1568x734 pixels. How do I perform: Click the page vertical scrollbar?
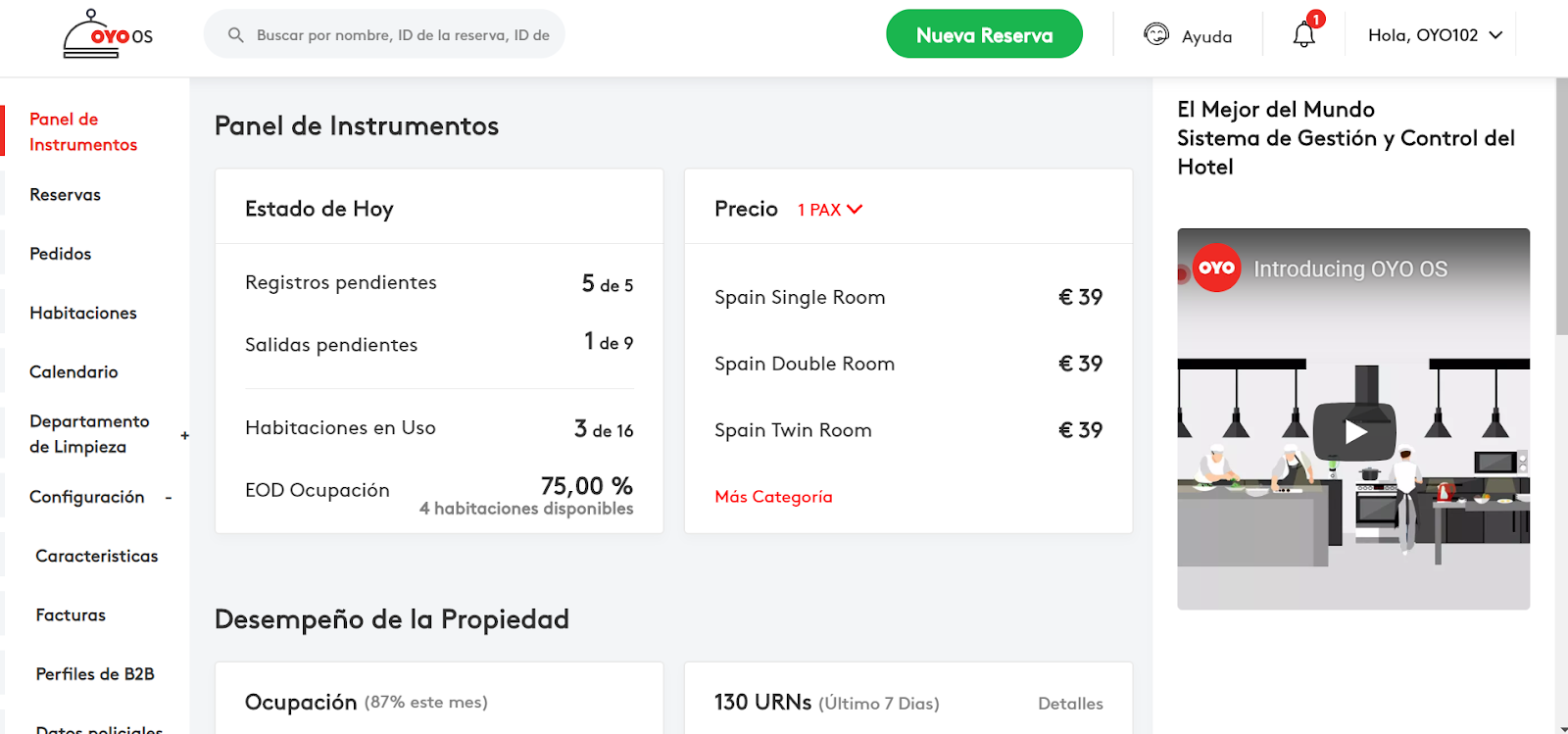click(x=1561, y=208)
